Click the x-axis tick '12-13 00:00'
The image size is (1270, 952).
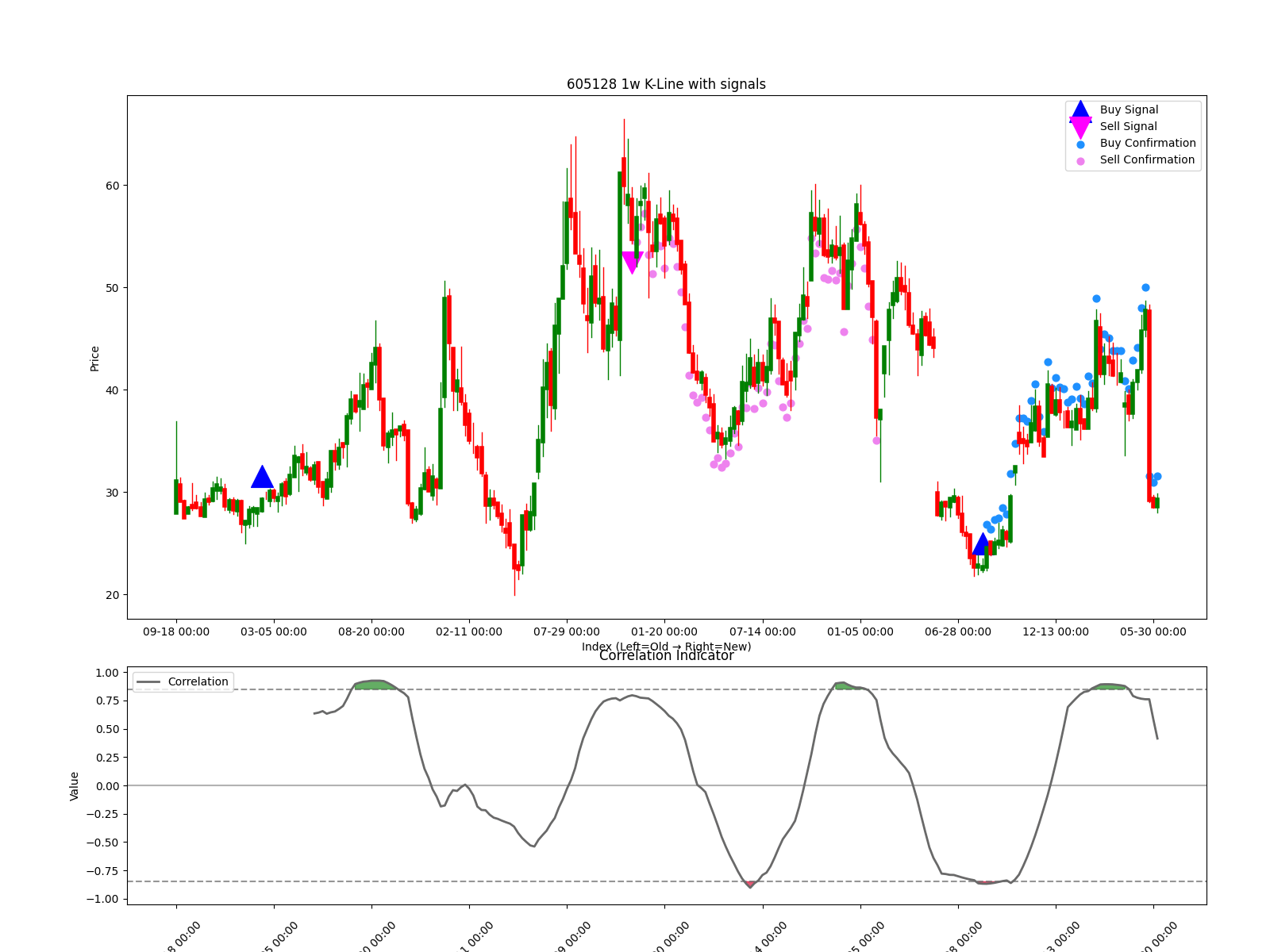pyautogui.click(x=1056, y=631)
